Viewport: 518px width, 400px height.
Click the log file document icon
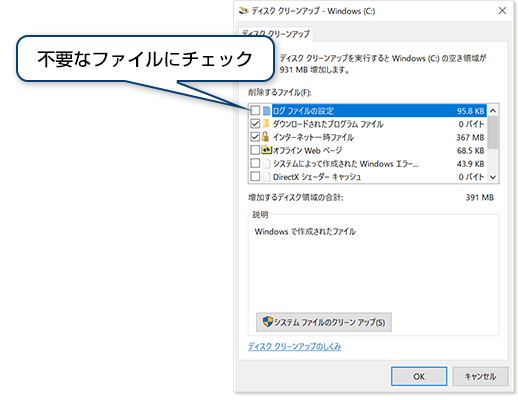click(x=266, y=110)
